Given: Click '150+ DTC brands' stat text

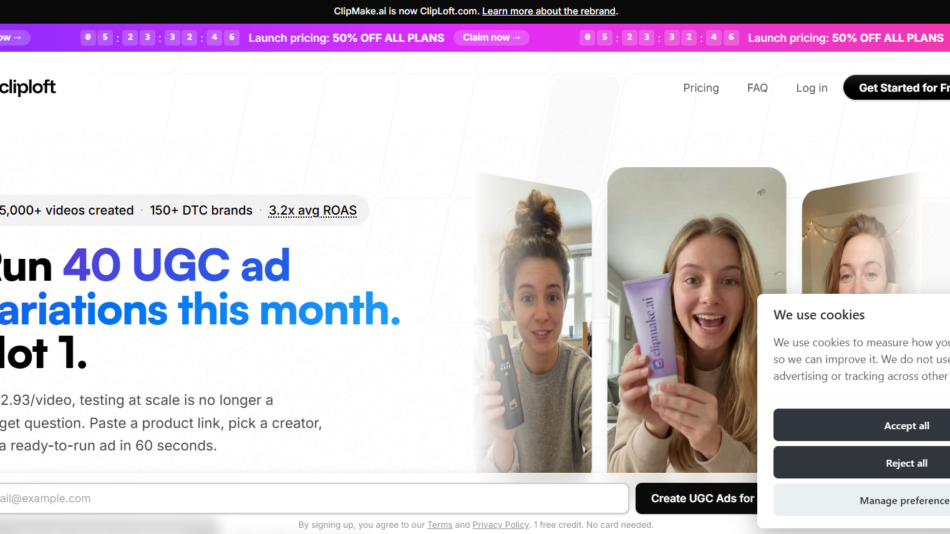Looking at the screenshot, I should pyautogui.click(x=201, y=210).
